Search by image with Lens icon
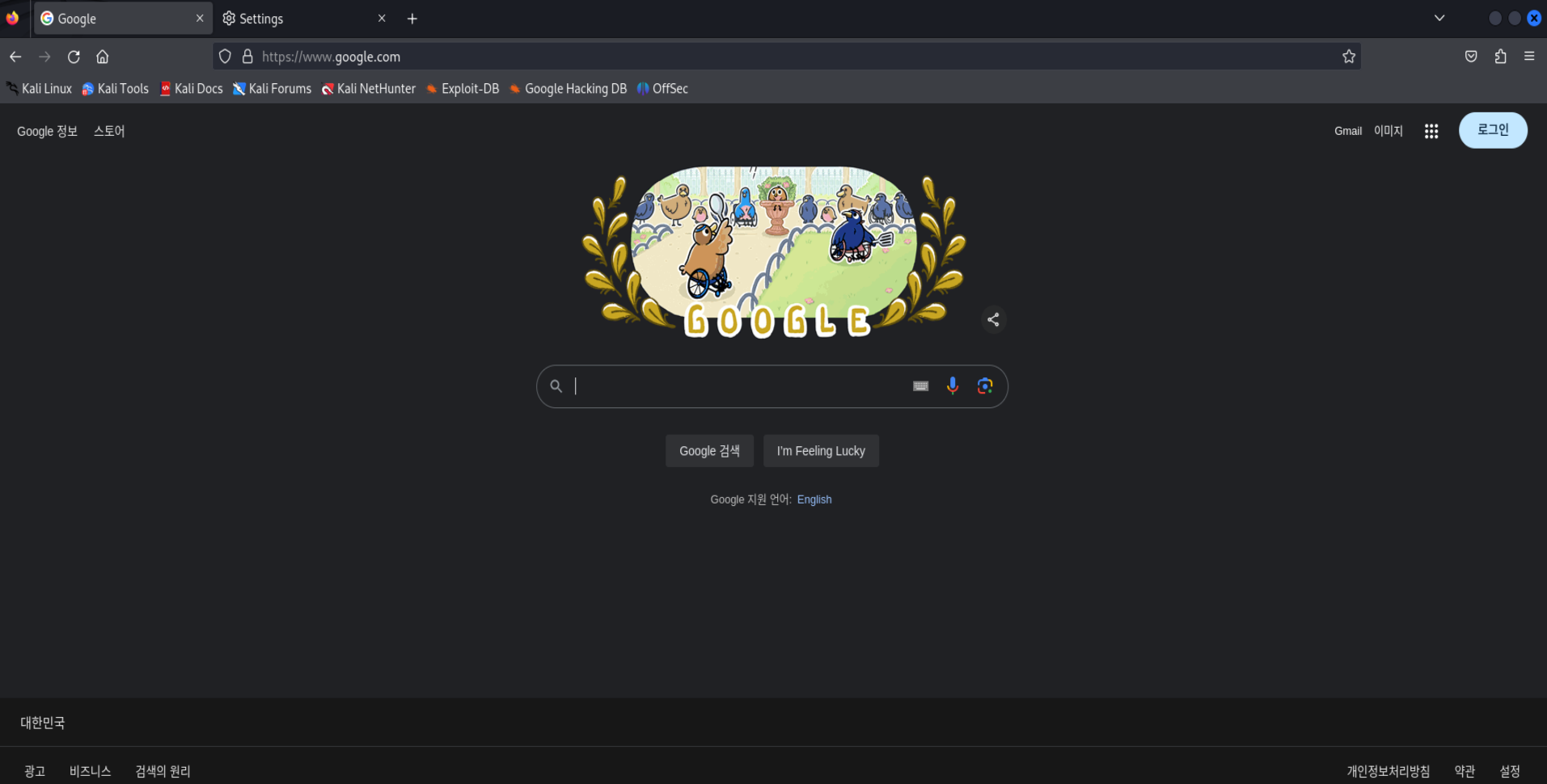The height and width of the screenshot is (784, 1547). (x=985, y=386)
